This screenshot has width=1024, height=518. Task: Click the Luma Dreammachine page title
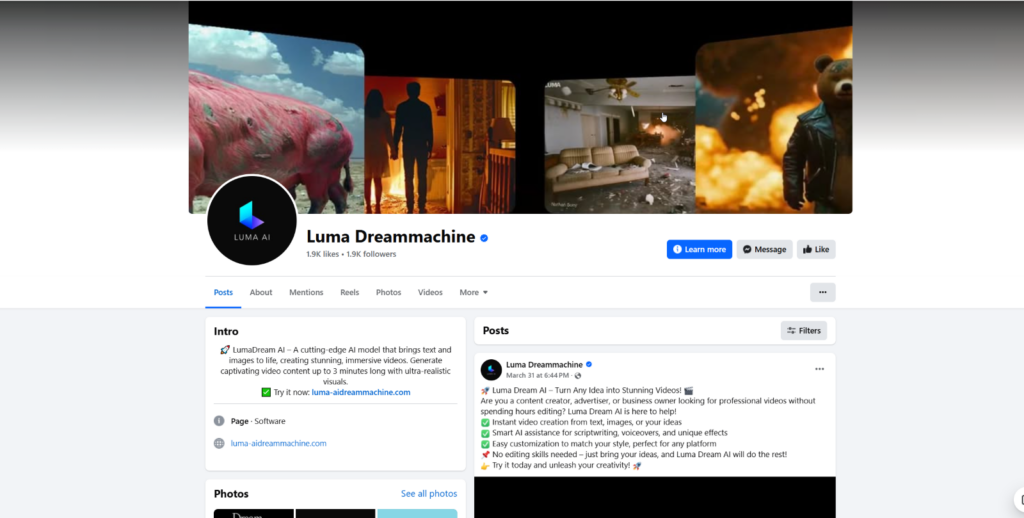pyautogui.click(x=391, y=236)
